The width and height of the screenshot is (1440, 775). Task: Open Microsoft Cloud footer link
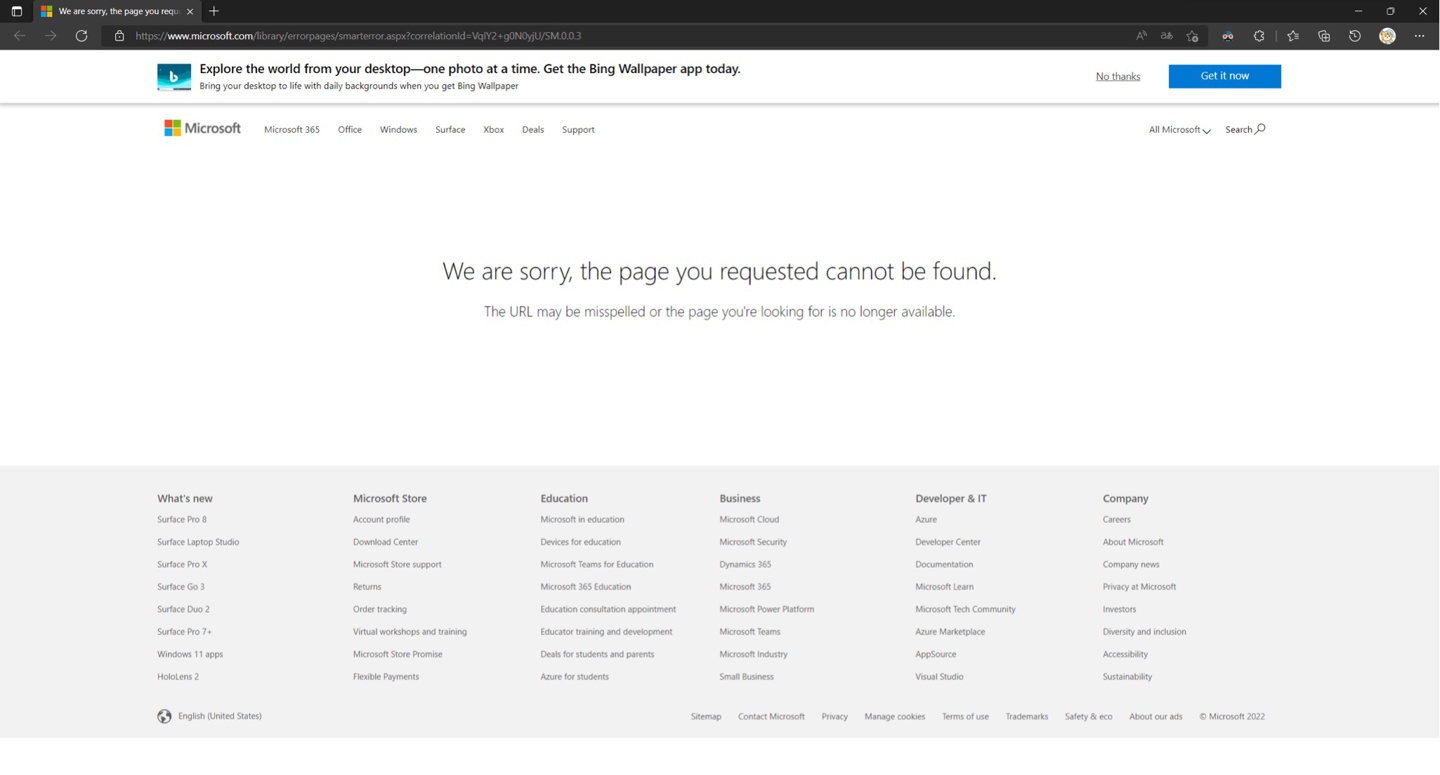(749, 520)
